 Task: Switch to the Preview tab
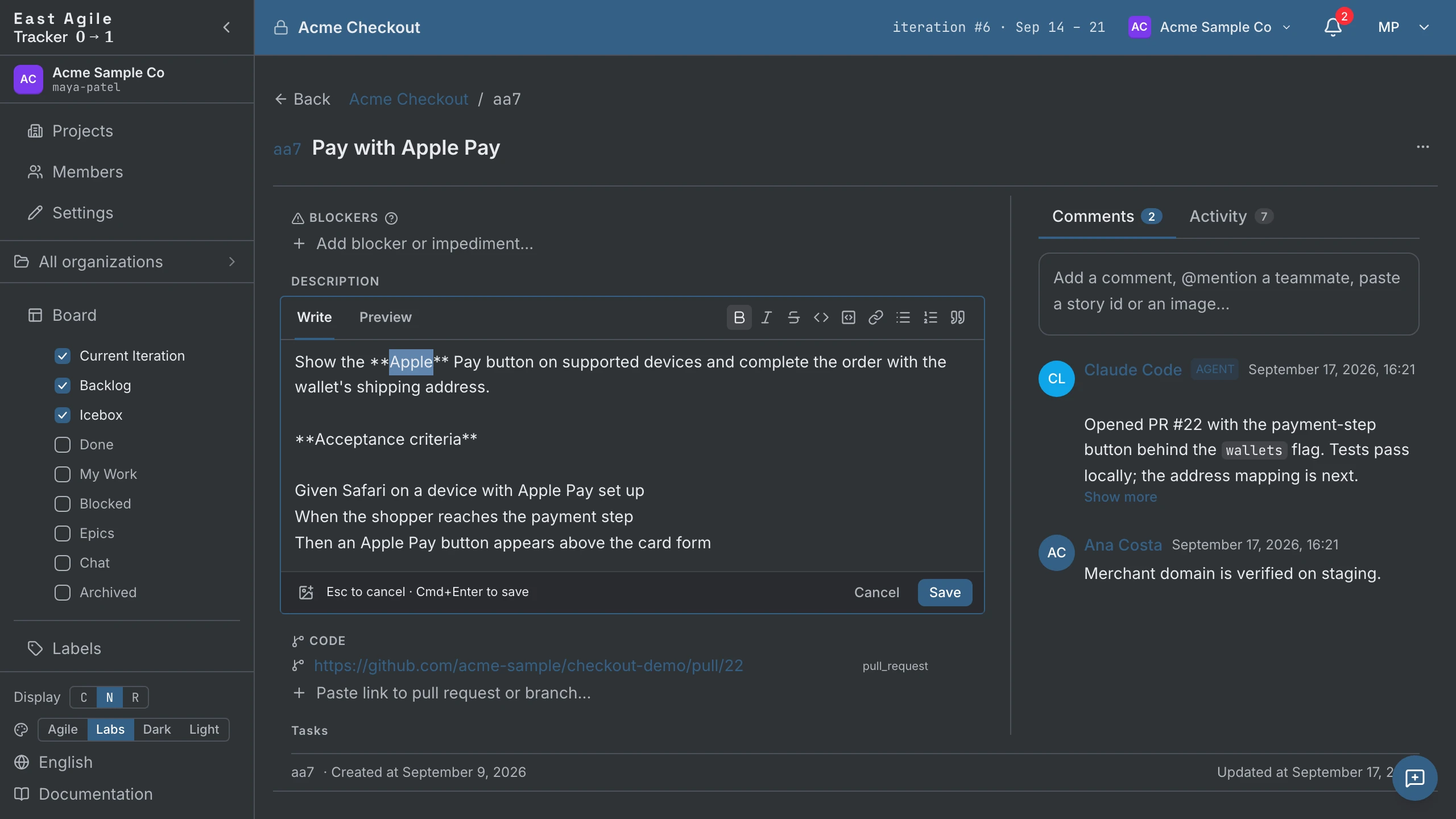click(385, 317)
